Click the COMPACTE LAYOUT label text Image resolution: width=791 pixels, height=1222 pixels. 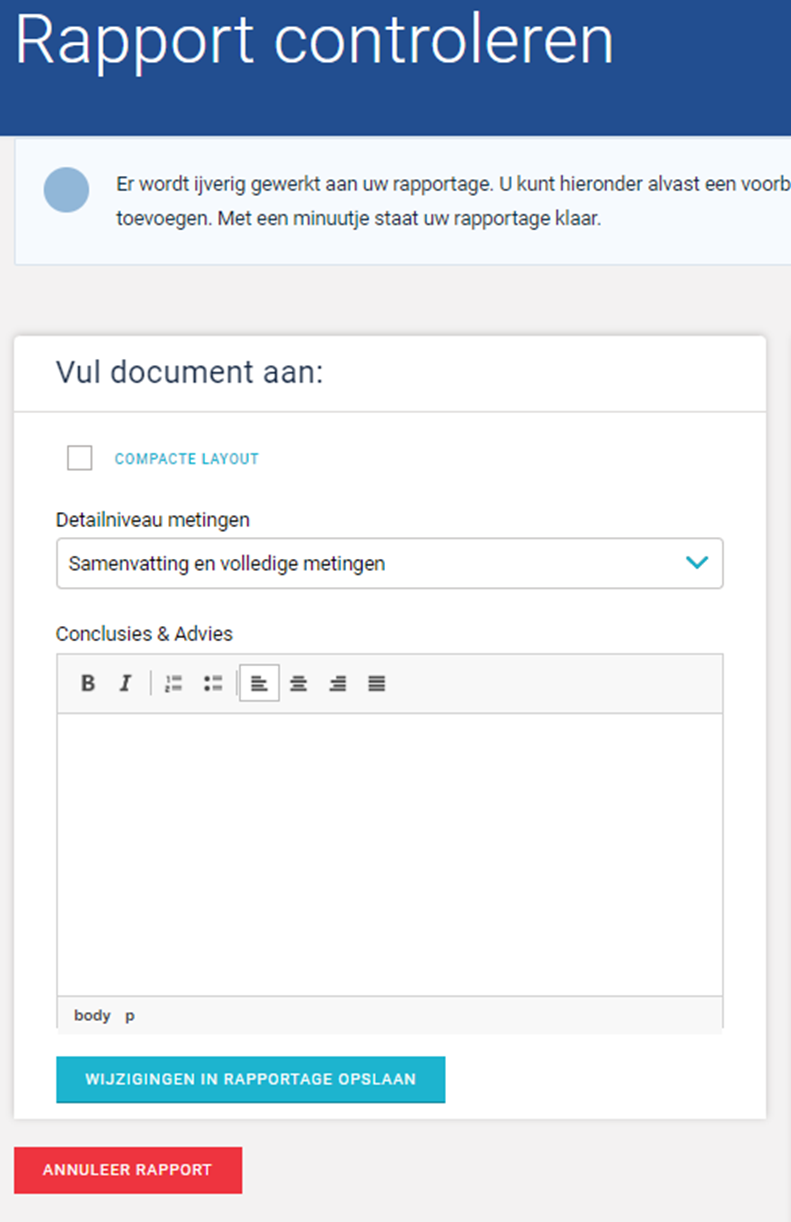tap(187, 459)
